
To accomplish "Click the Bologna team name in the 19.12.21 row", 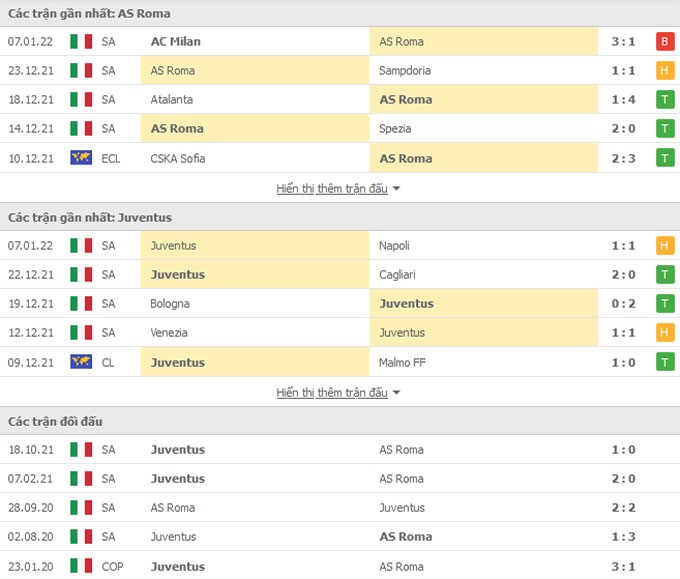I will [x=170, y=304].
